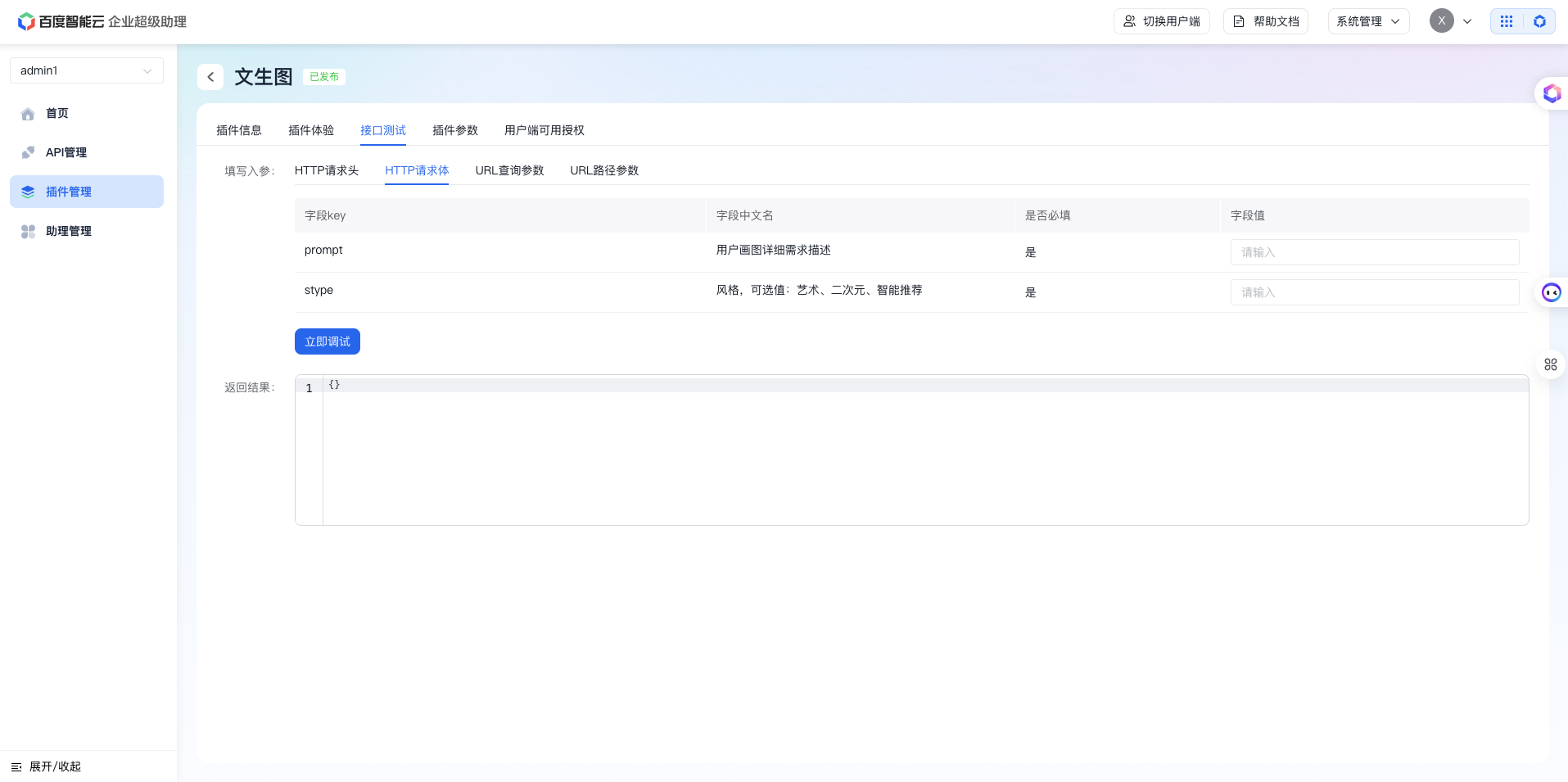Focus the prompt field value input
Image resolution: width=1568 pixels, height=782 pixels.
click(1375, 252)
